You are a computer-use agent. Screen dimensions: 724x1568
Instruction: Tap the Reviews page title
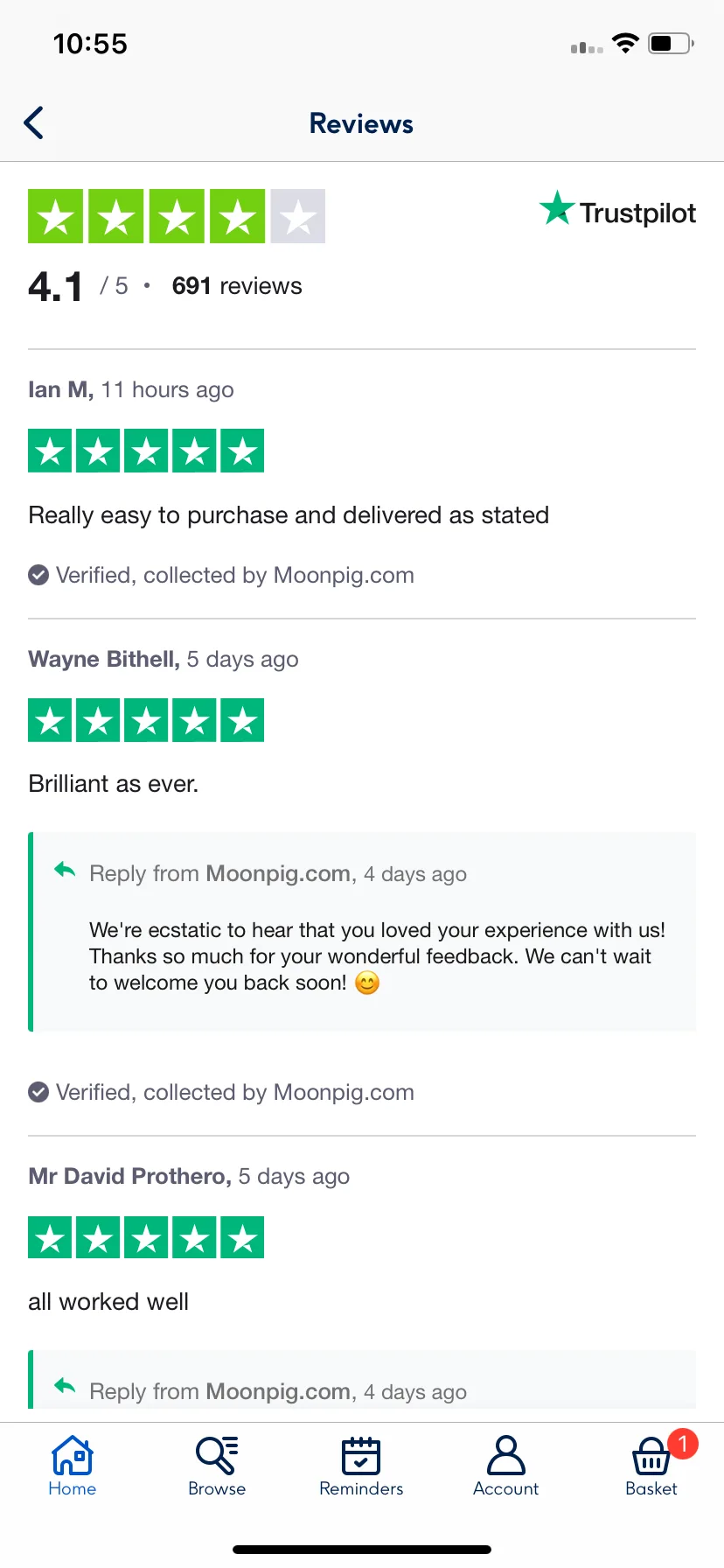pyautogui.click(x=361, y=123)
